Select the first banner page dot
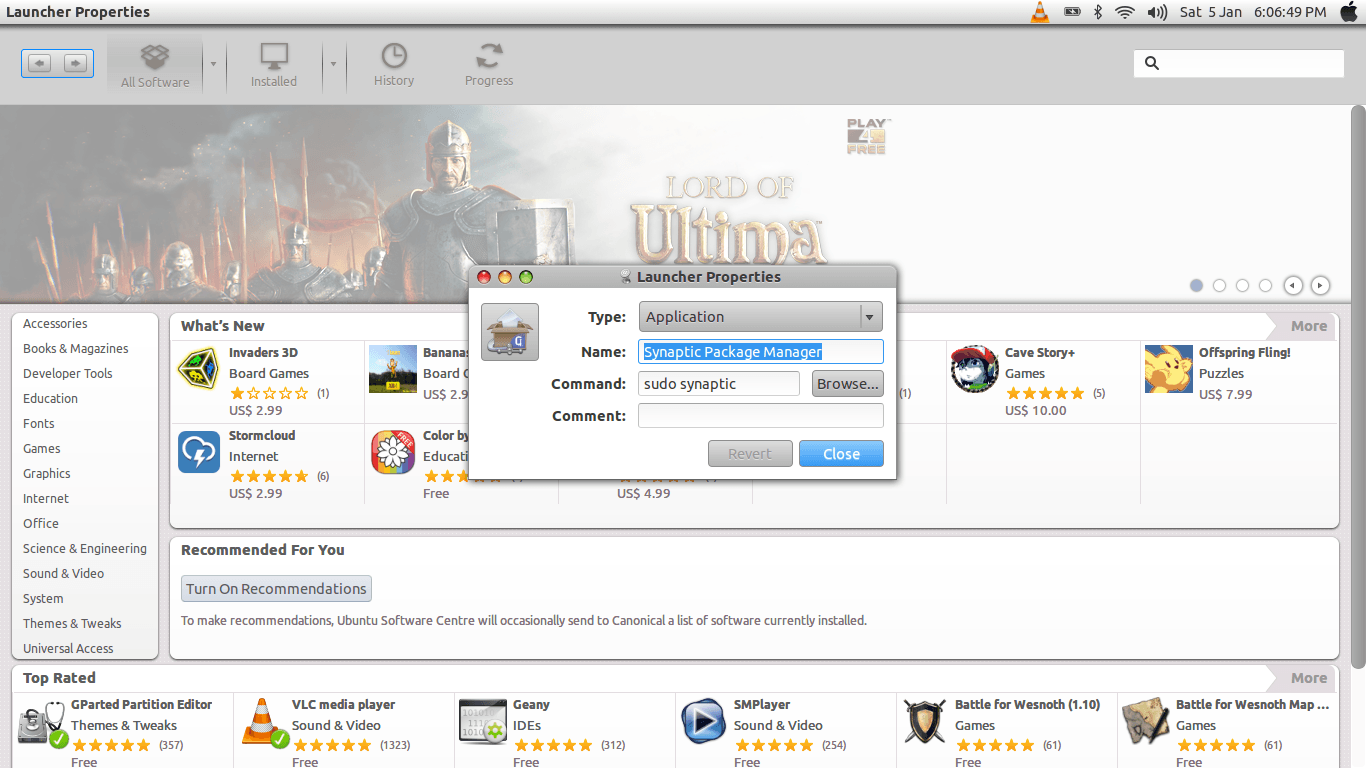The width and height of the screenshot is (1366, 768). [1196, 285]
